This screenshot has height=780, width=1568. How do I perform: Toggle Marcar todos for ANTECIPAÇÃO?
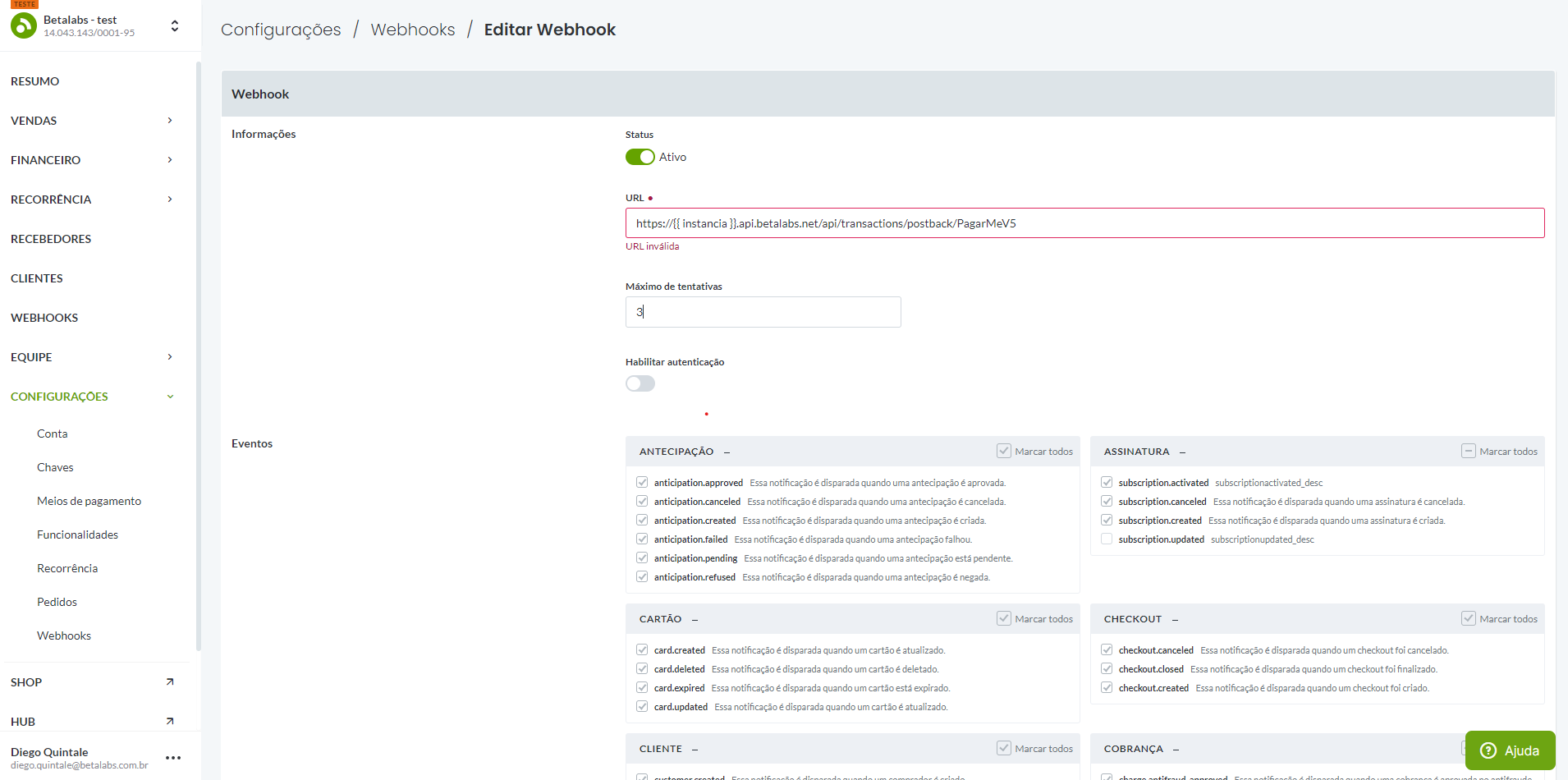pyautogui.click(x=1004, y=451)
